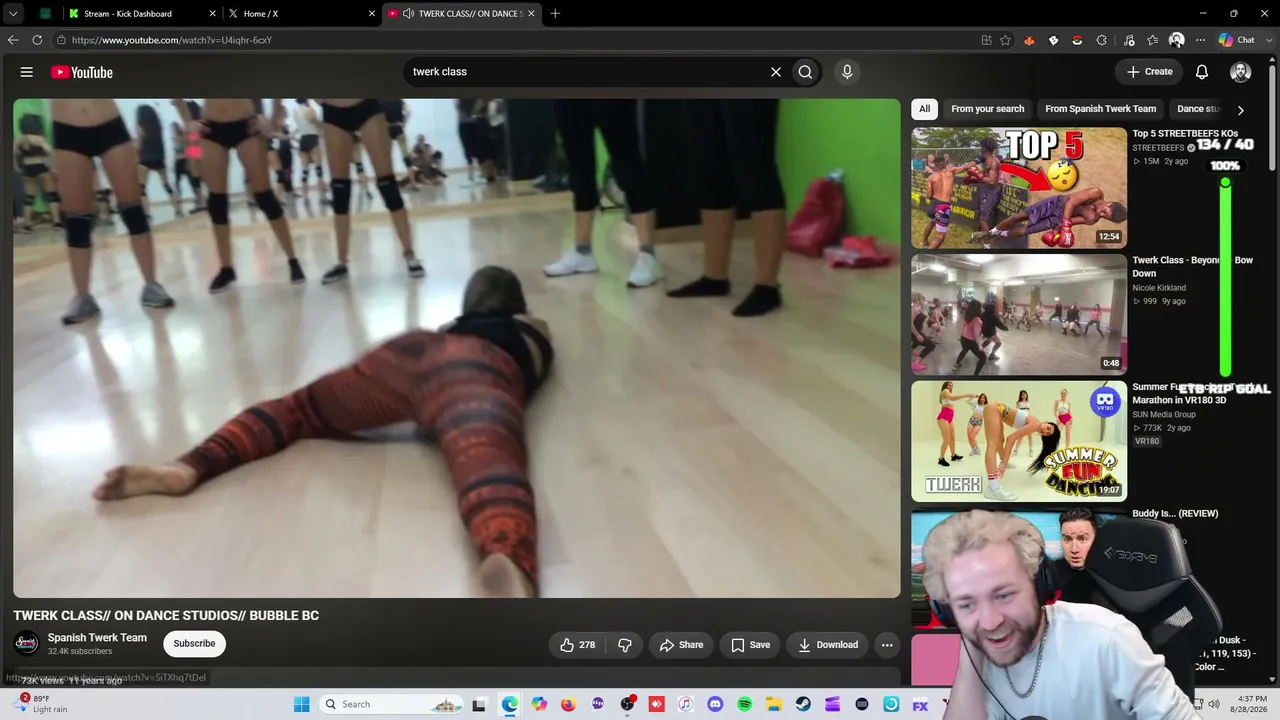Go back to the previous page

[13, 40]
